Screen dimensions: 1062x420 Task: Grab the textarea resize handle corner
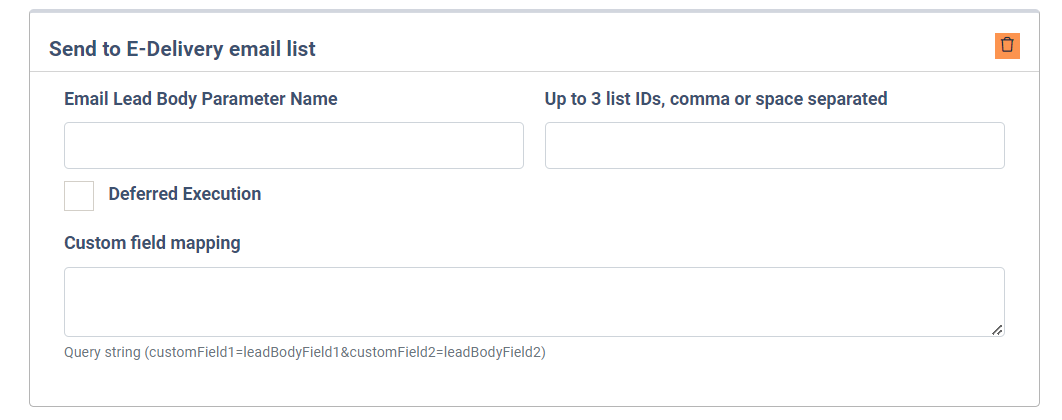(997, 330)
